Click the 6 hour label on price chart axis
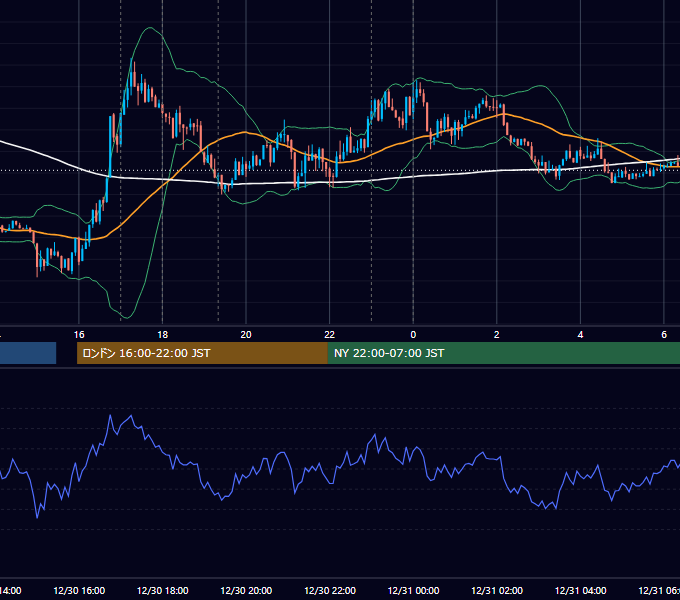 click(x=664, y=335)
